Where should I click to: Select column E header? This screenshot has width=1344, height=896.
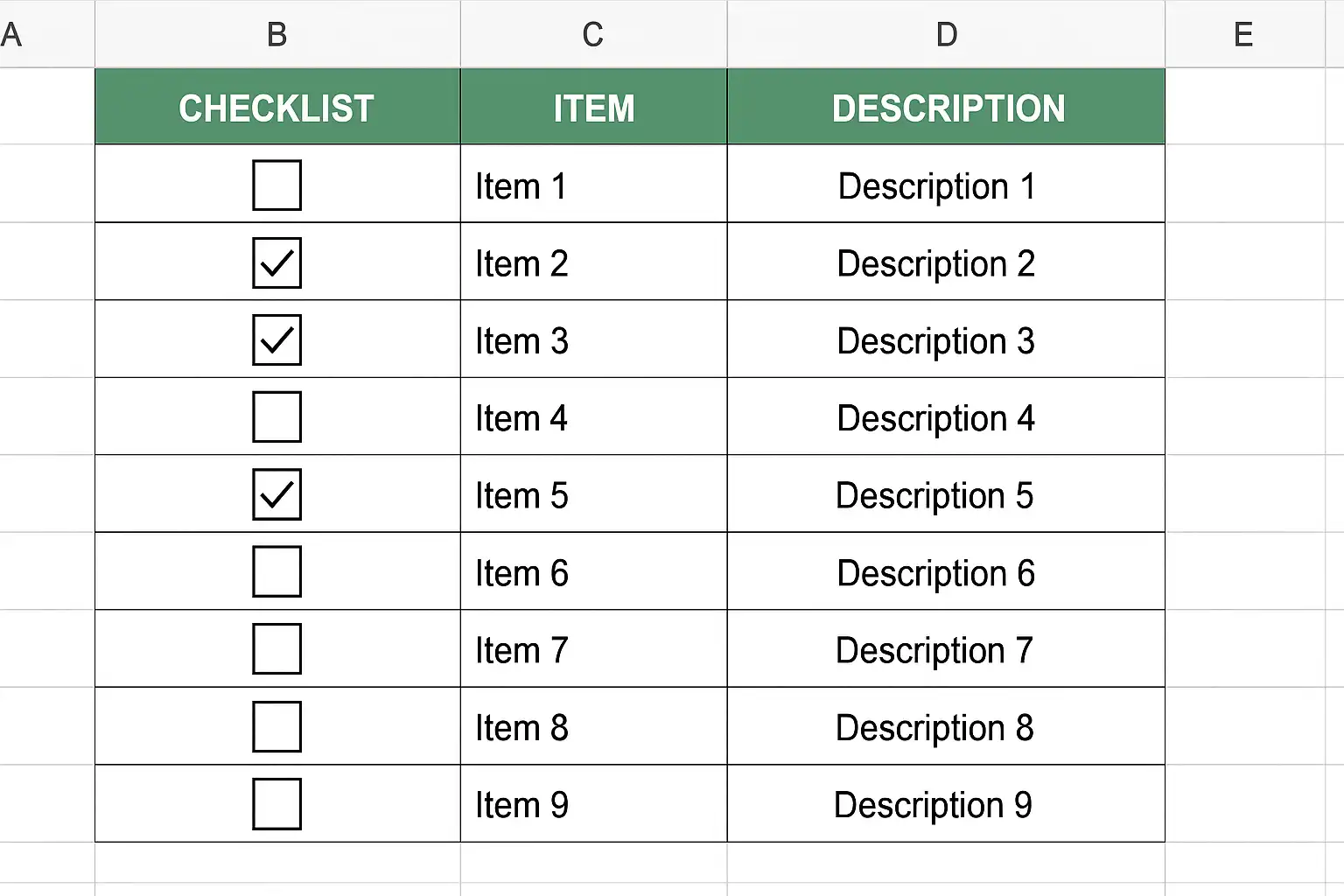click(1243, 34)
